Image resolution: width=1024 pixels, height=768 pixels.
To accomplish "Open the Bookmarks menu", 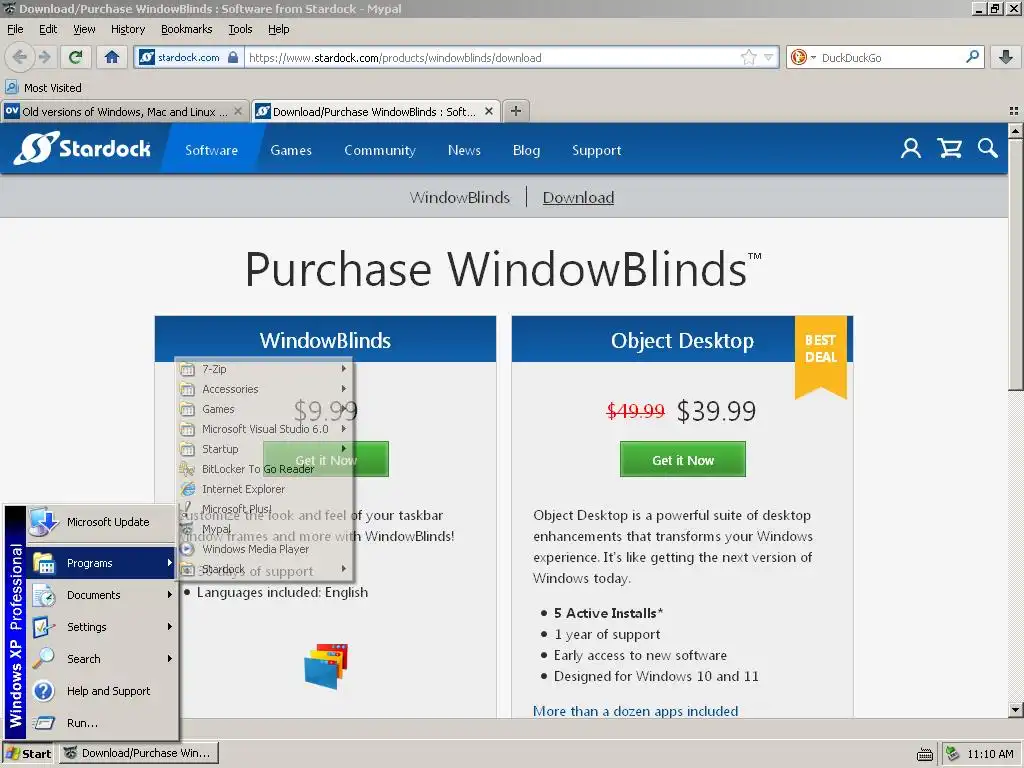I will 187,29.
